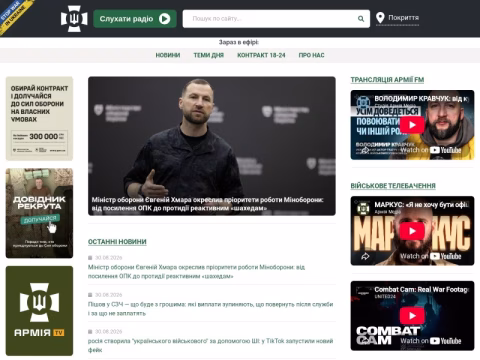The height and width of the screenshot is (360, 480).
Task: Open the featured headline about Міноборони priorities
Action: click(207, 204)
